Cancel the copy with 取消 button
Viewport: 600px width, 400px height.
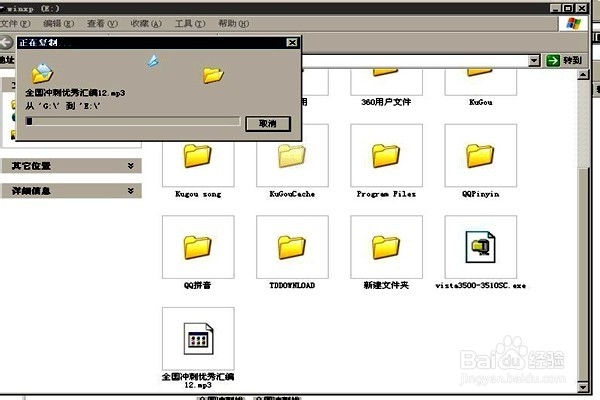click(x=268, y=124)
